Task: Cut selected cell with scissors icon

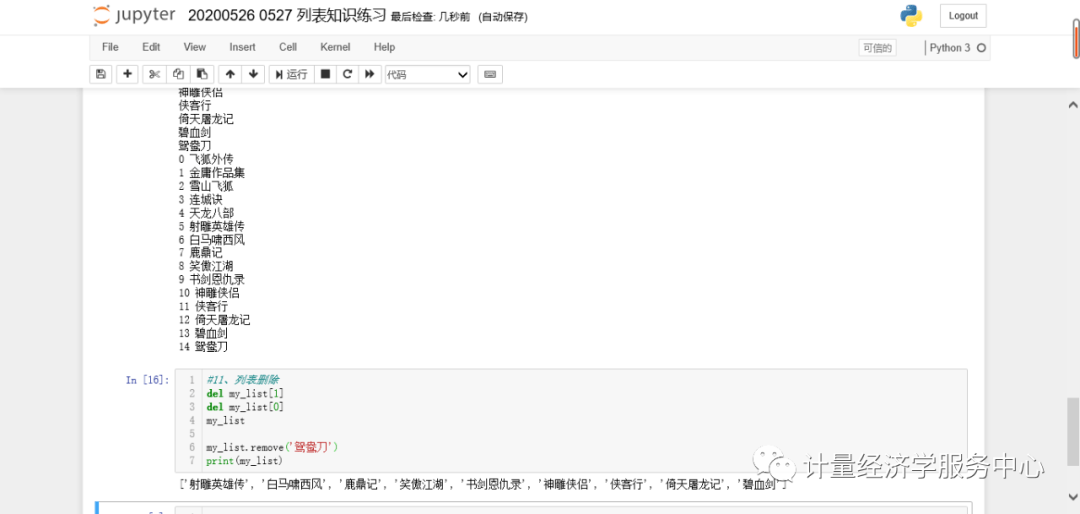Action: pos(155,74)
